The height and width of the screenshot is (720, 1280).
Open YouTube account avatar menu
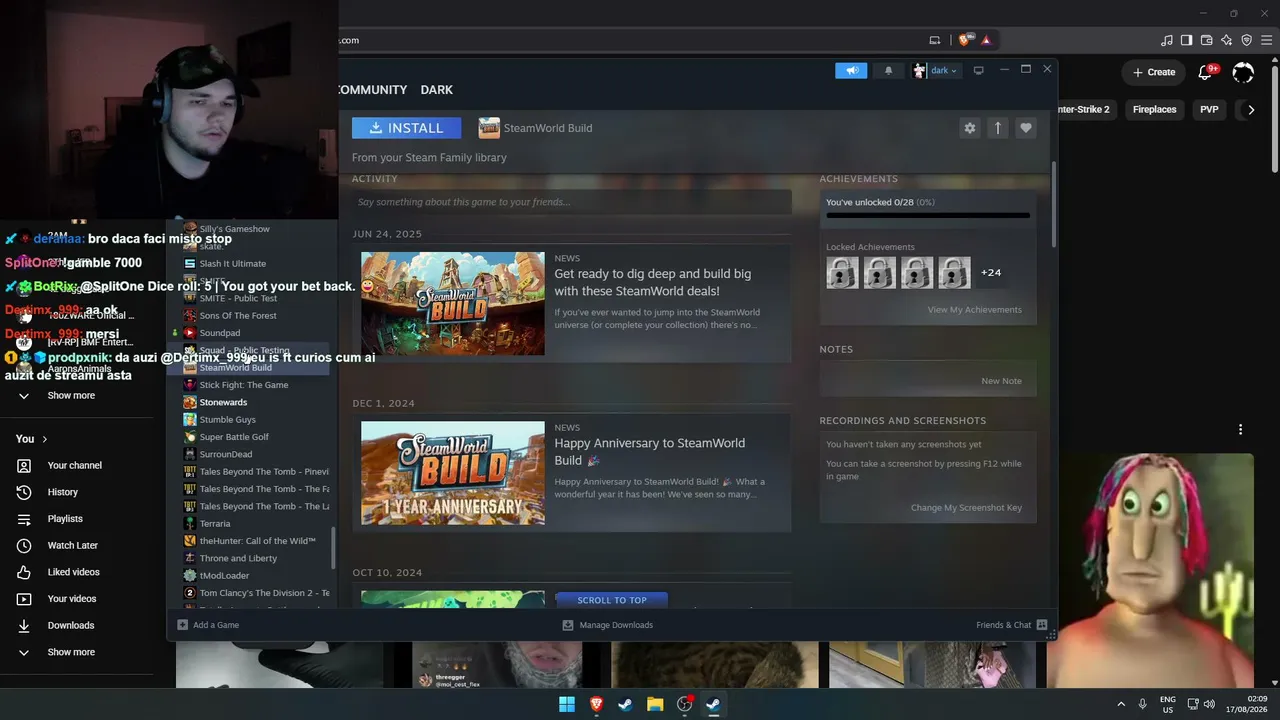pyautogui.click(x=1243, y=72)
